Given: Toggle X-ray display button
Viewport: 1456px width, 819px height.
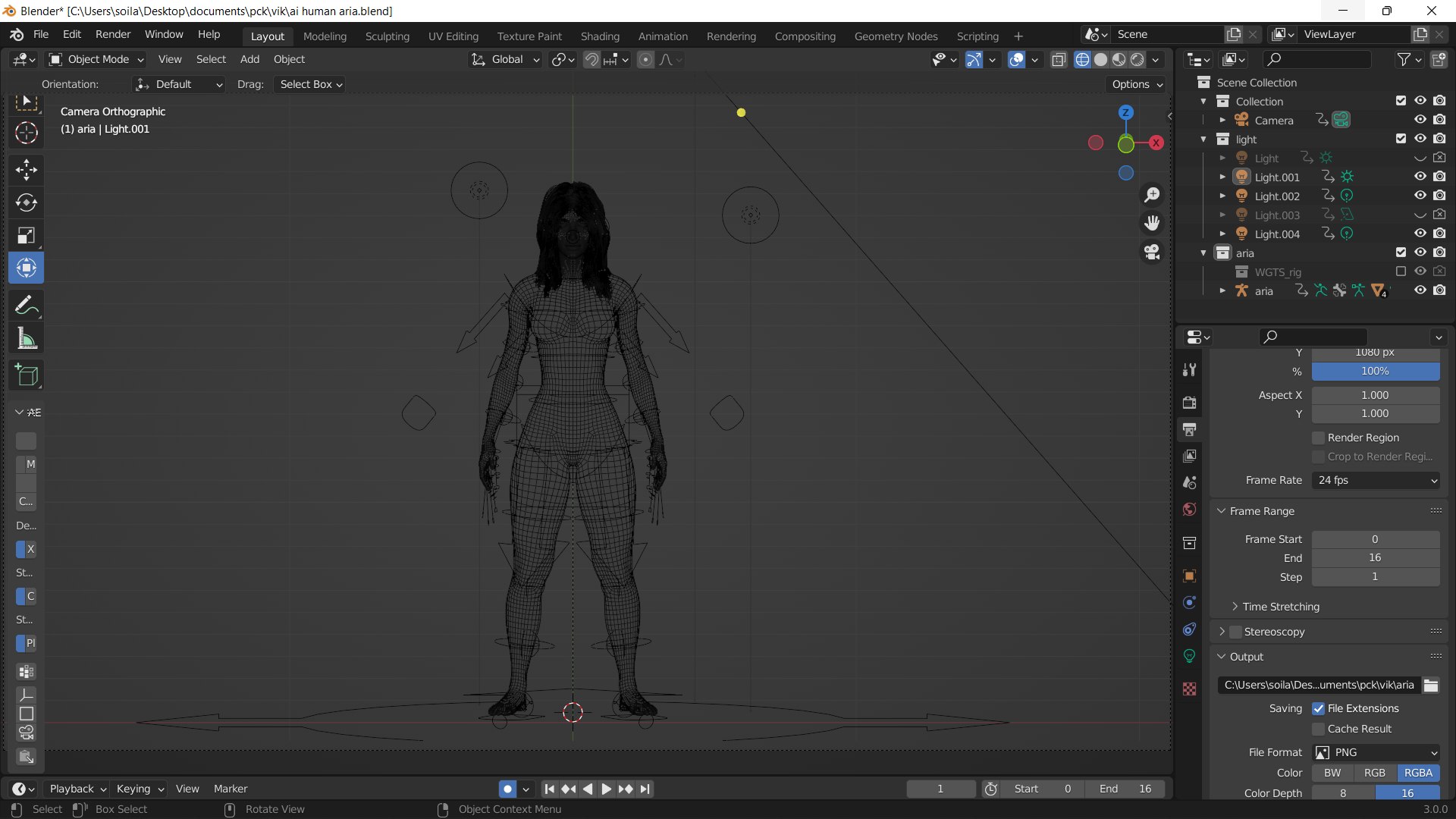Looking at the screenshot, I should point(1059,60).
